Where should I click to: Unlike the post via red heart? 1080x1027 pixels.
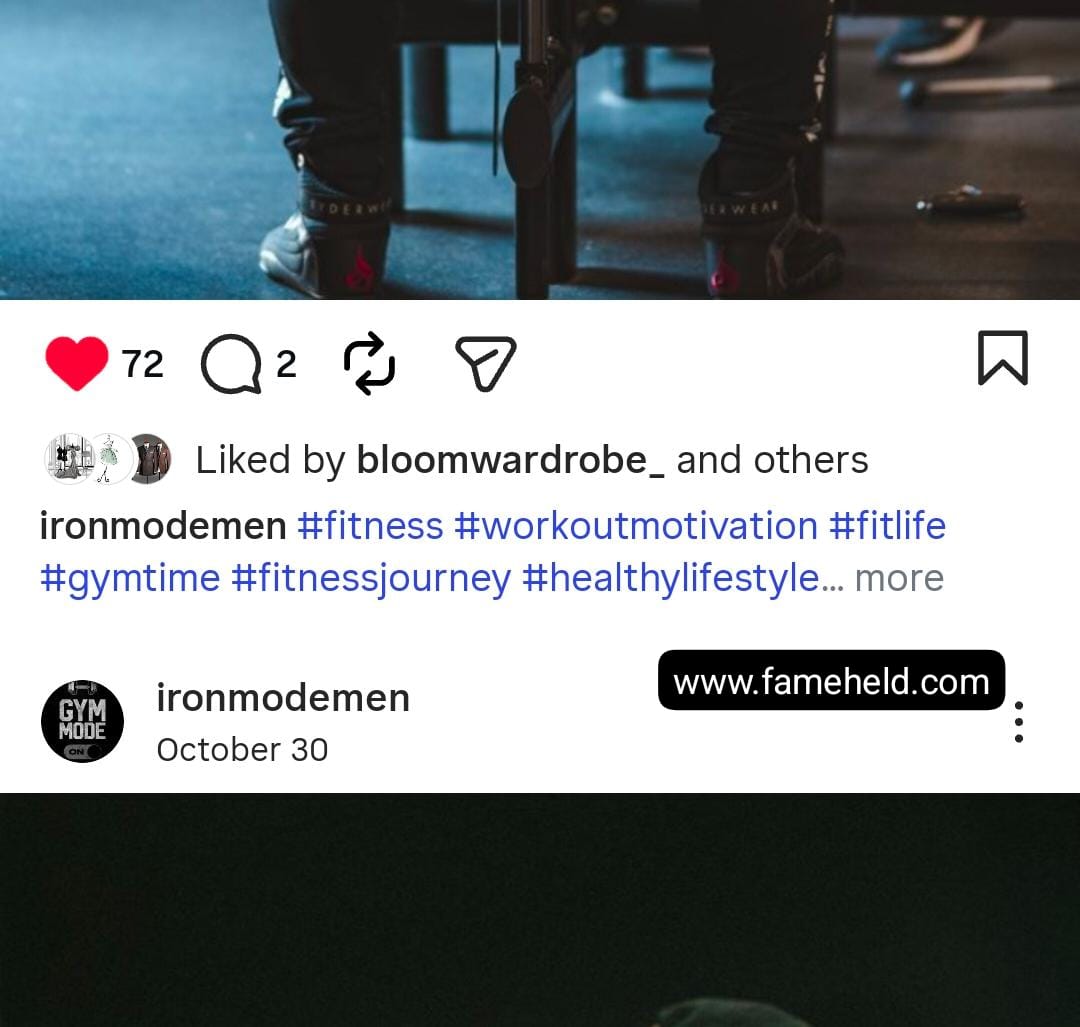click(76, 363)
